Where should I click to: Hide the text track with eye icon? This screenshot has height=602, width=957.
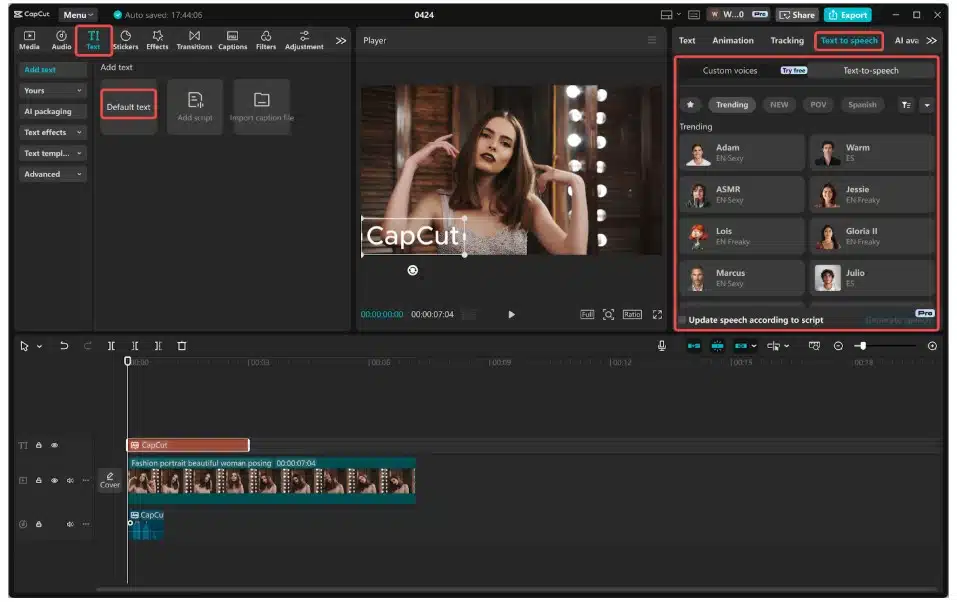pyautogui.click(x=55, y=445)
